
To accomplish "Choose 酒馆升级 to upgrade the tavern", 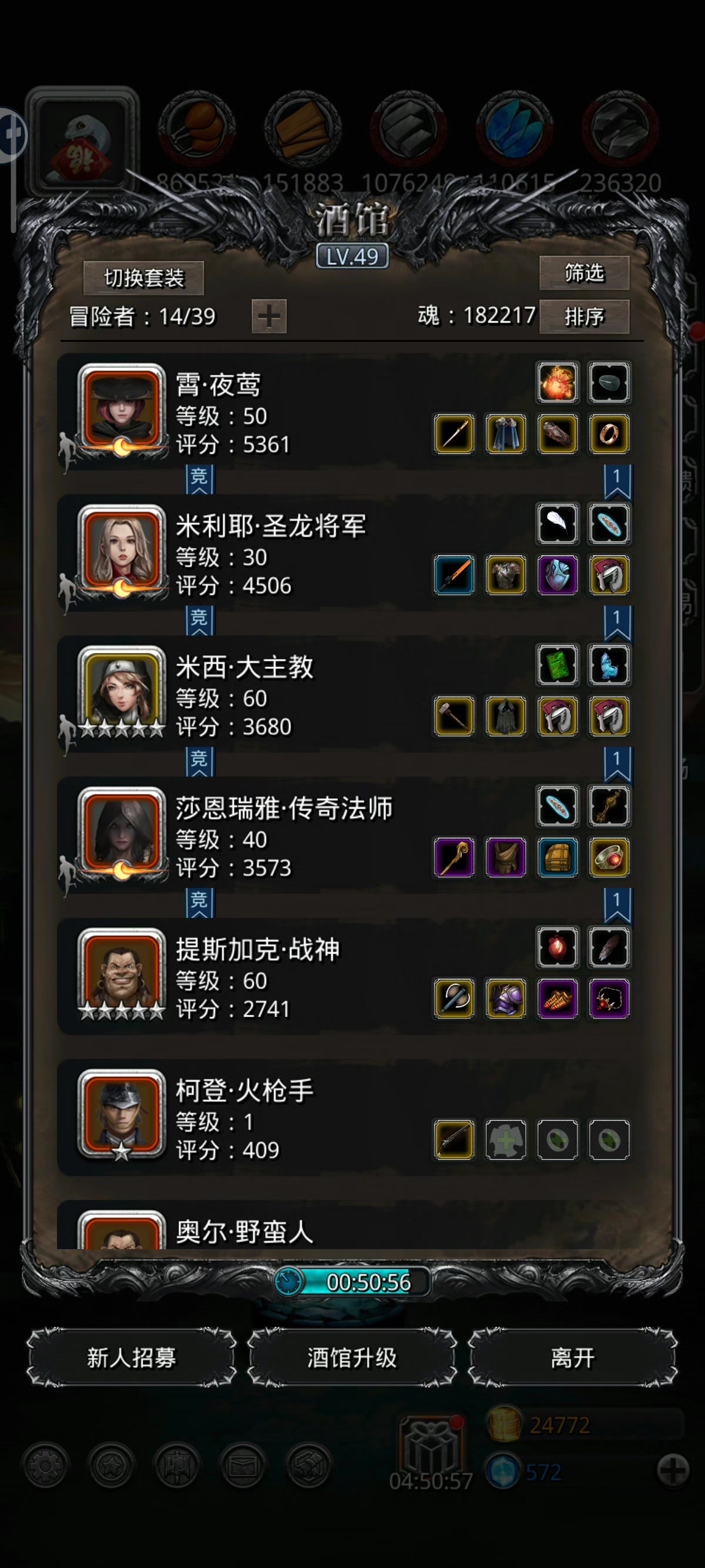I will click(352, 1357).
